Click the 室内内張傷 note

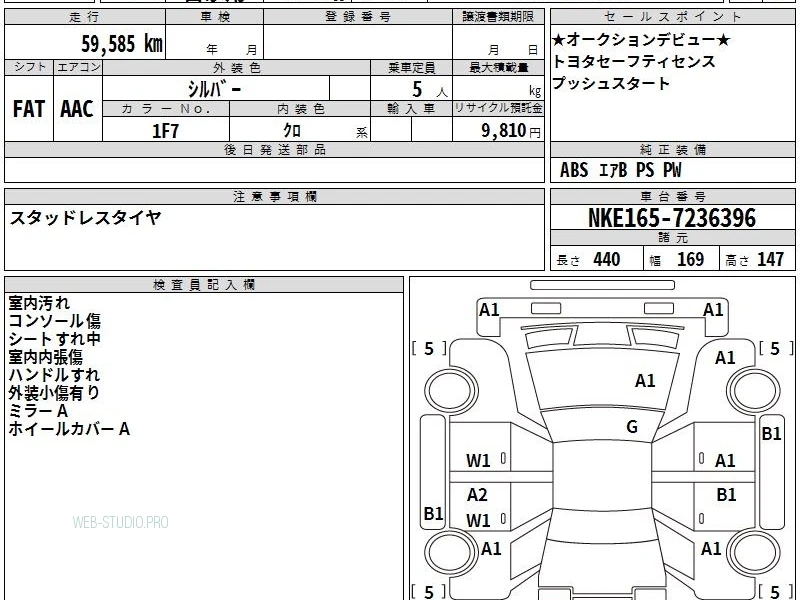(x=45, y=357)
